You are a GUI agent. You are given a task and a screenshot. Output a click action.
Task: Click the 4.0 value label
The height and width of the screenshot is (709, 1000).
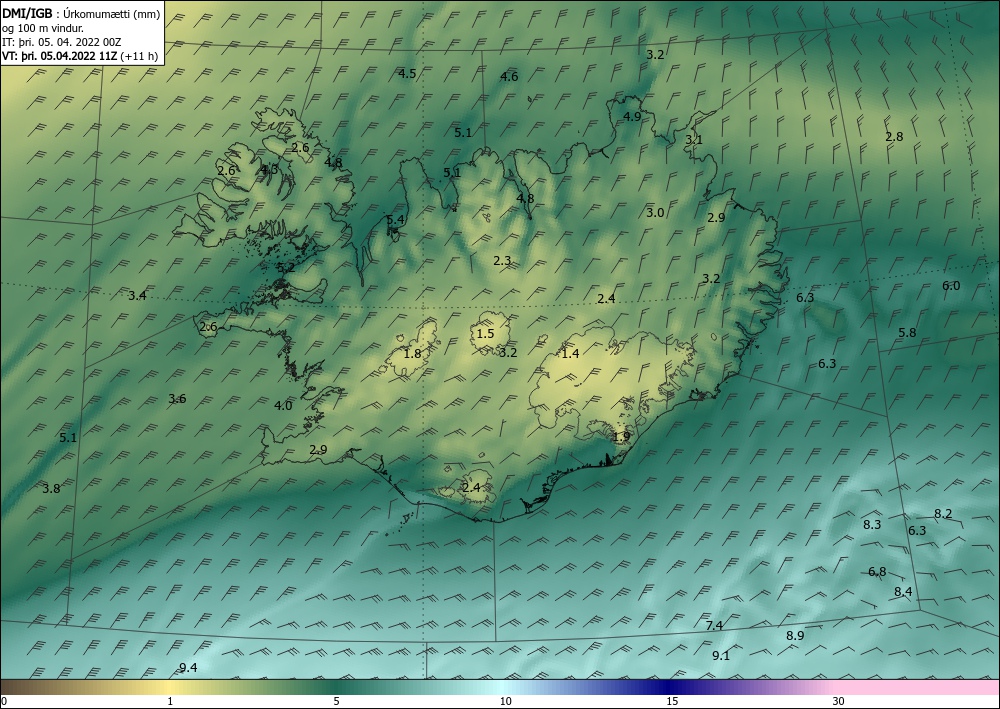(283, 406)
